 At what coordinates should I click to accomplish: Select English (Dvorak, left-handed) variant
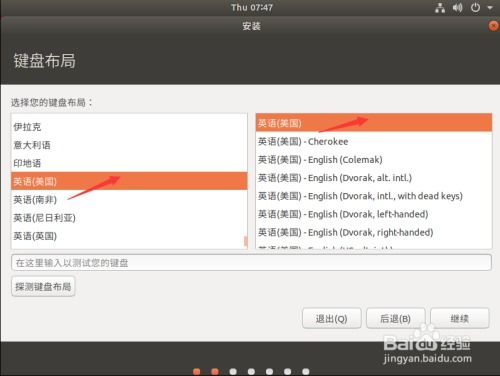[374, 214]
